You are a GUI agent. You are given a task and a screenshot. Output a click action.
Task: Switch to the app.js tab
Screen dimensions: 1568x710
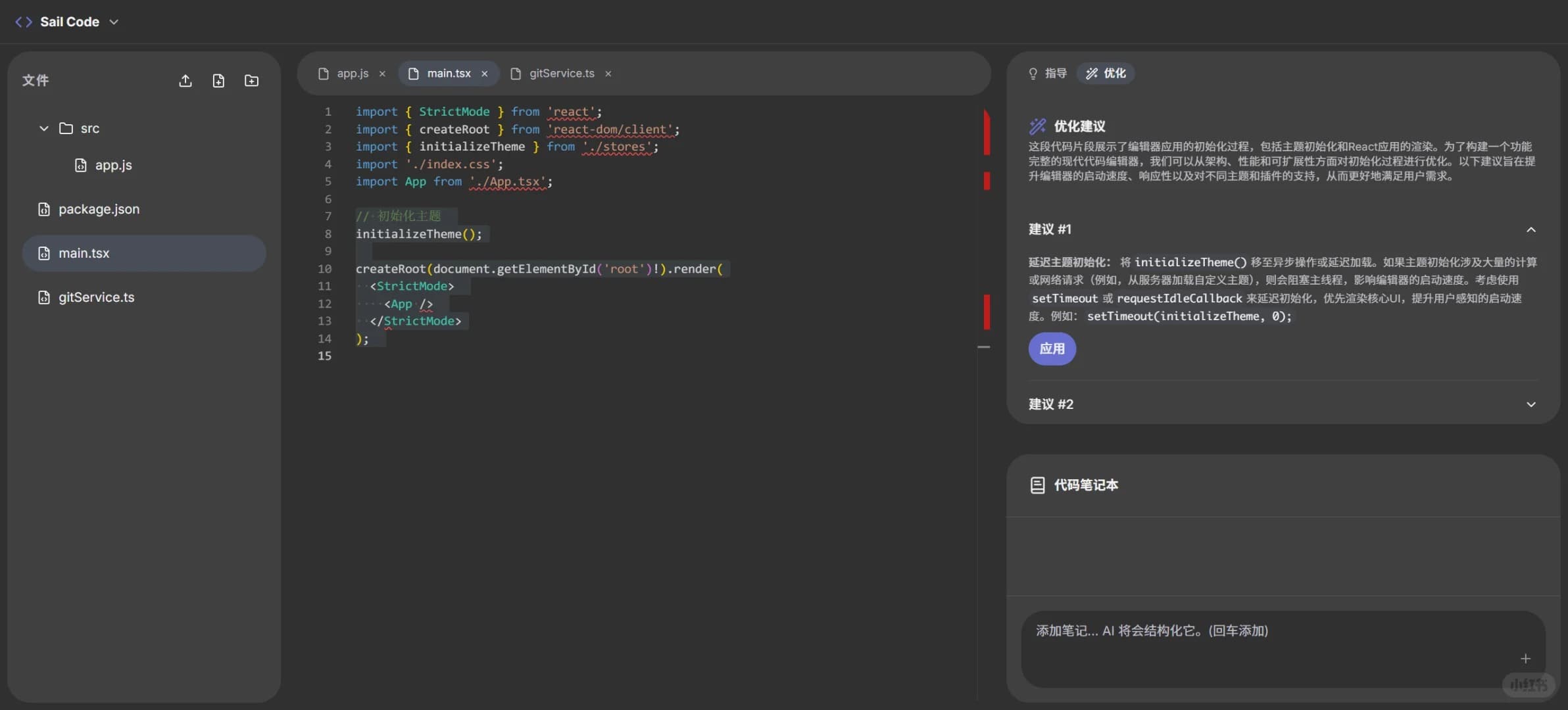(x=353, y=74)
